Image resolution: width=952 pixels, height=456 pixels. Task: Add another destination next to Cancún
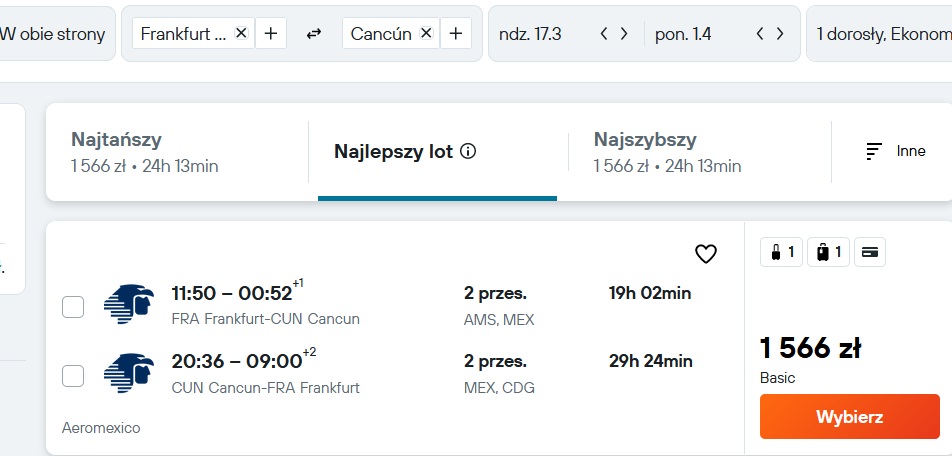455,33
